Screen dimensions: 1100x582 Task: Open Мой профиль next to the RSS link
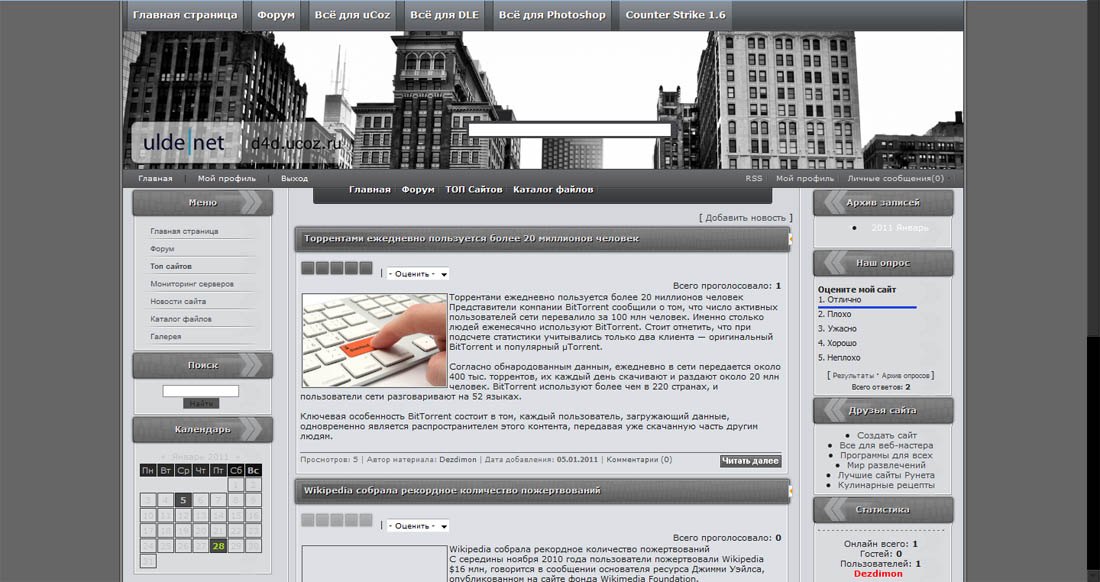click(x=805, y=178)
